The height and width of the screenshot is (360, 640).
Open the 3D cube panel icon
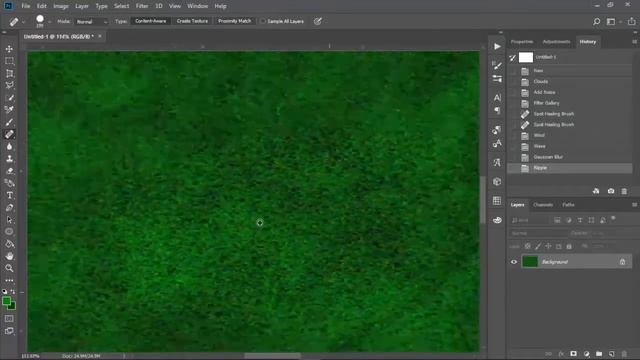(x=497, y=182)
